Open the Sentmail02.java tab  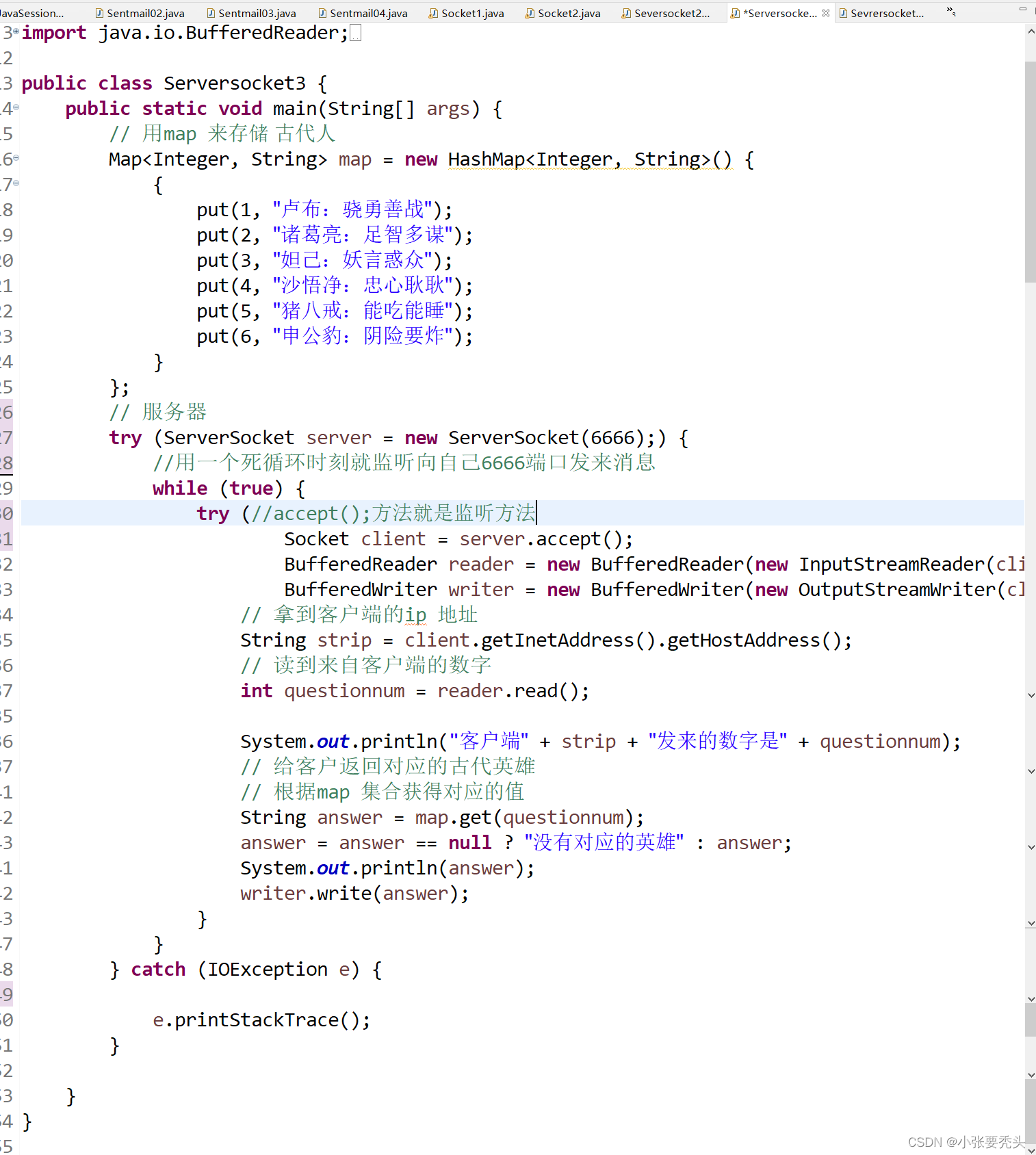(x=140, y=13)
